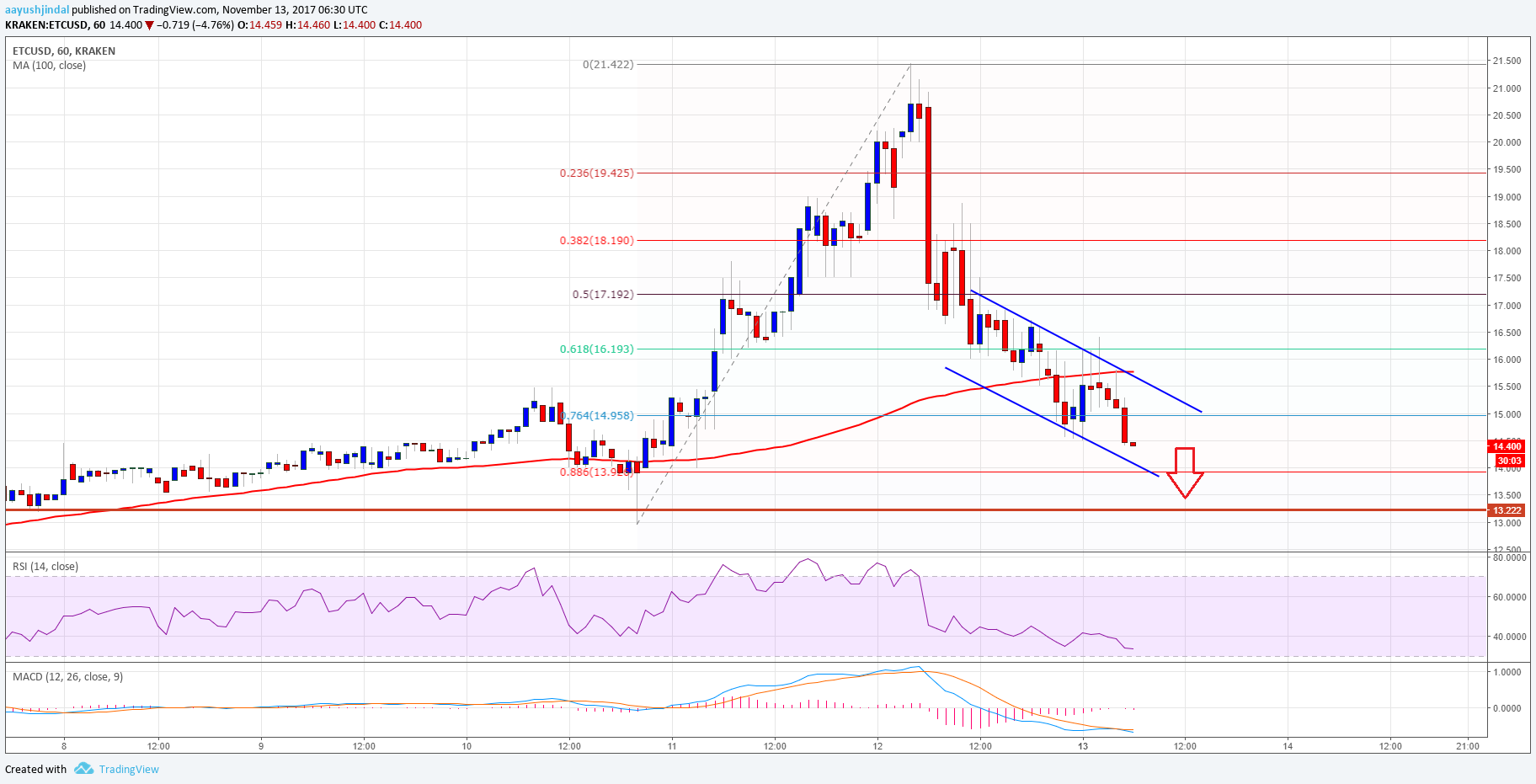Click the red 13.222 price axis tag
This screenshot has height=784, width=1536.
[1507, 510]
